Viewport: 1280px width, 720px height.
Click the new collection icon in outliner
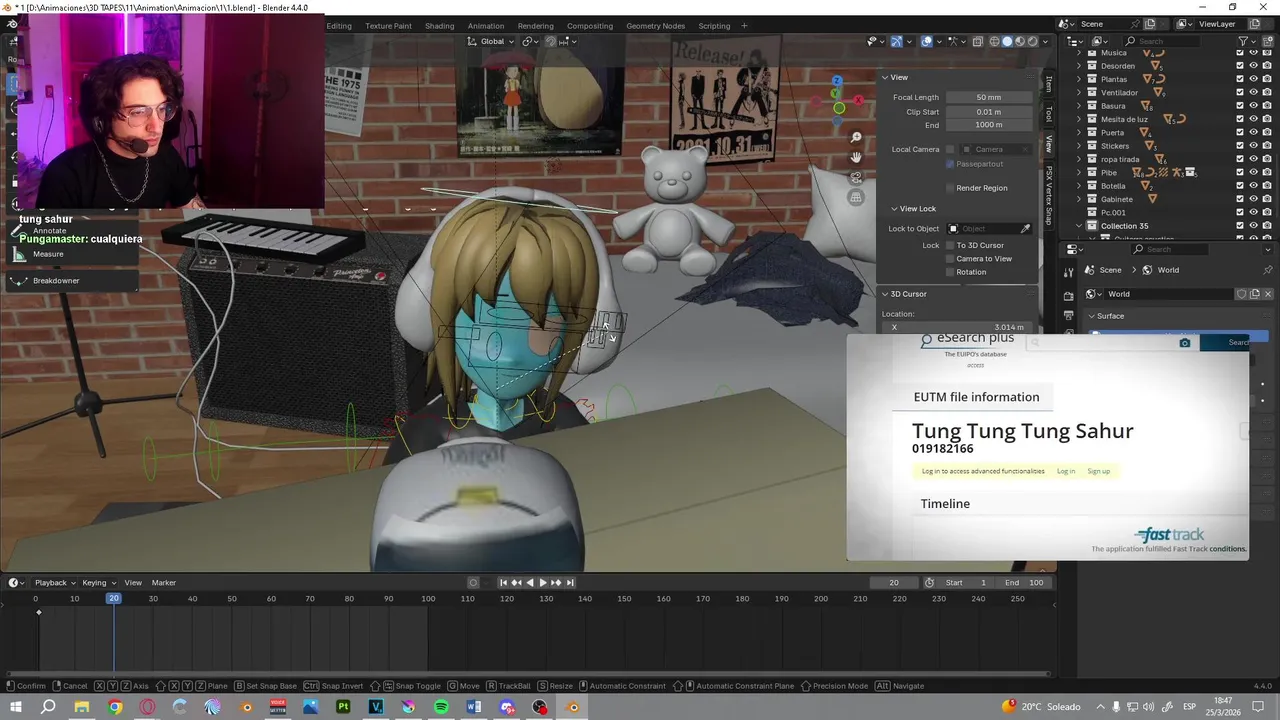pyautogui.click(x=1266, y=41)
